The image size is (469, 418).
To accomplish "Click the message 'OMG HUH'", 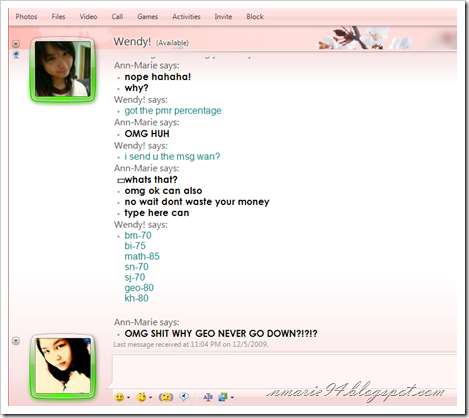I will [x=147, y=134].
